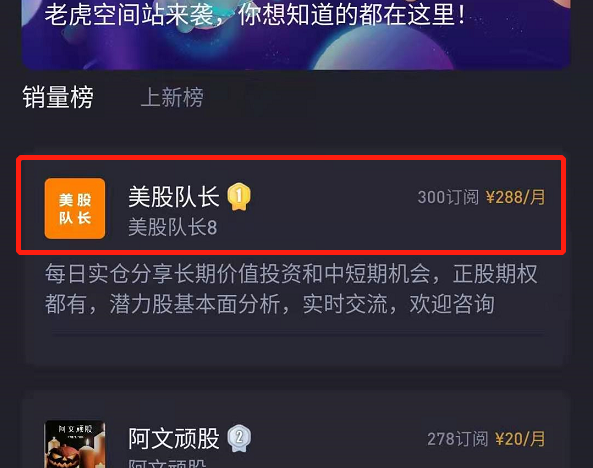Screen dimensions: 593x468
Task: Select the second-ranked 阿文顽股 listing card
Action: pos(296,429)
